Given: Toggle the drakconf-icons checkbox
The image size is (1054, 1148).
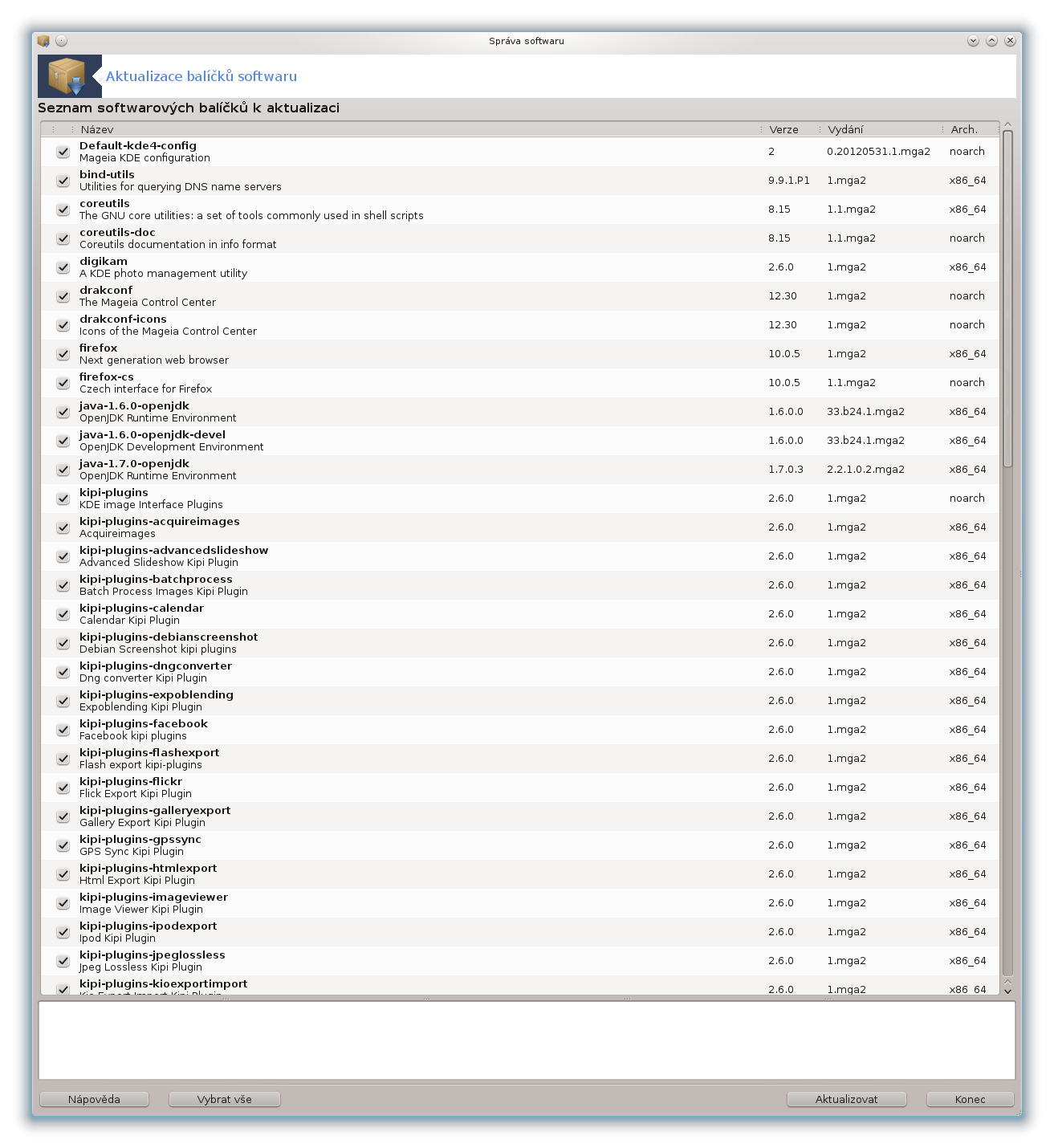Looking at the screenshot, I should click(x=63, y=325).
